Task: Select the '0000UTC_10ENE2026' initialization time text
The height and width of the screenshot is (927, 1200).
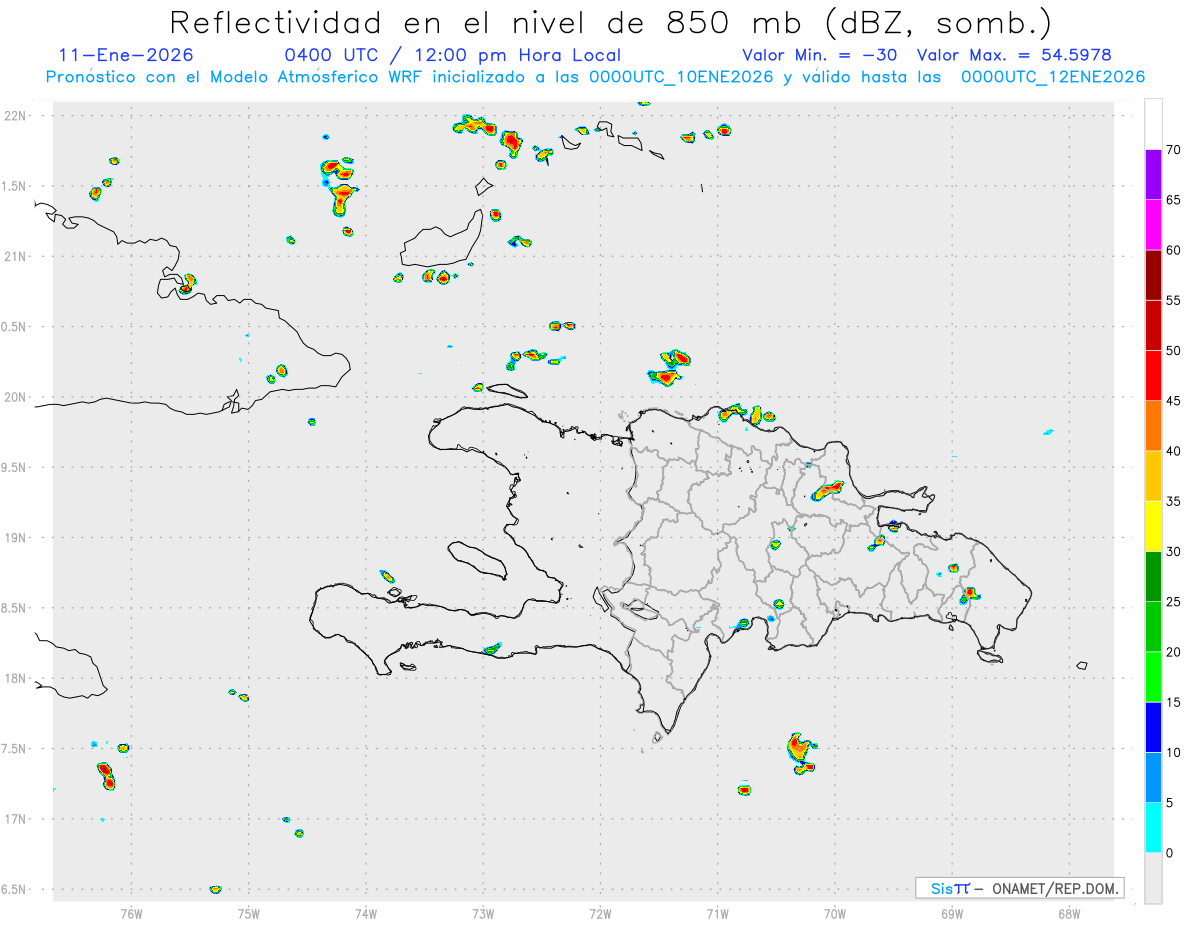Action: [681, 77]
